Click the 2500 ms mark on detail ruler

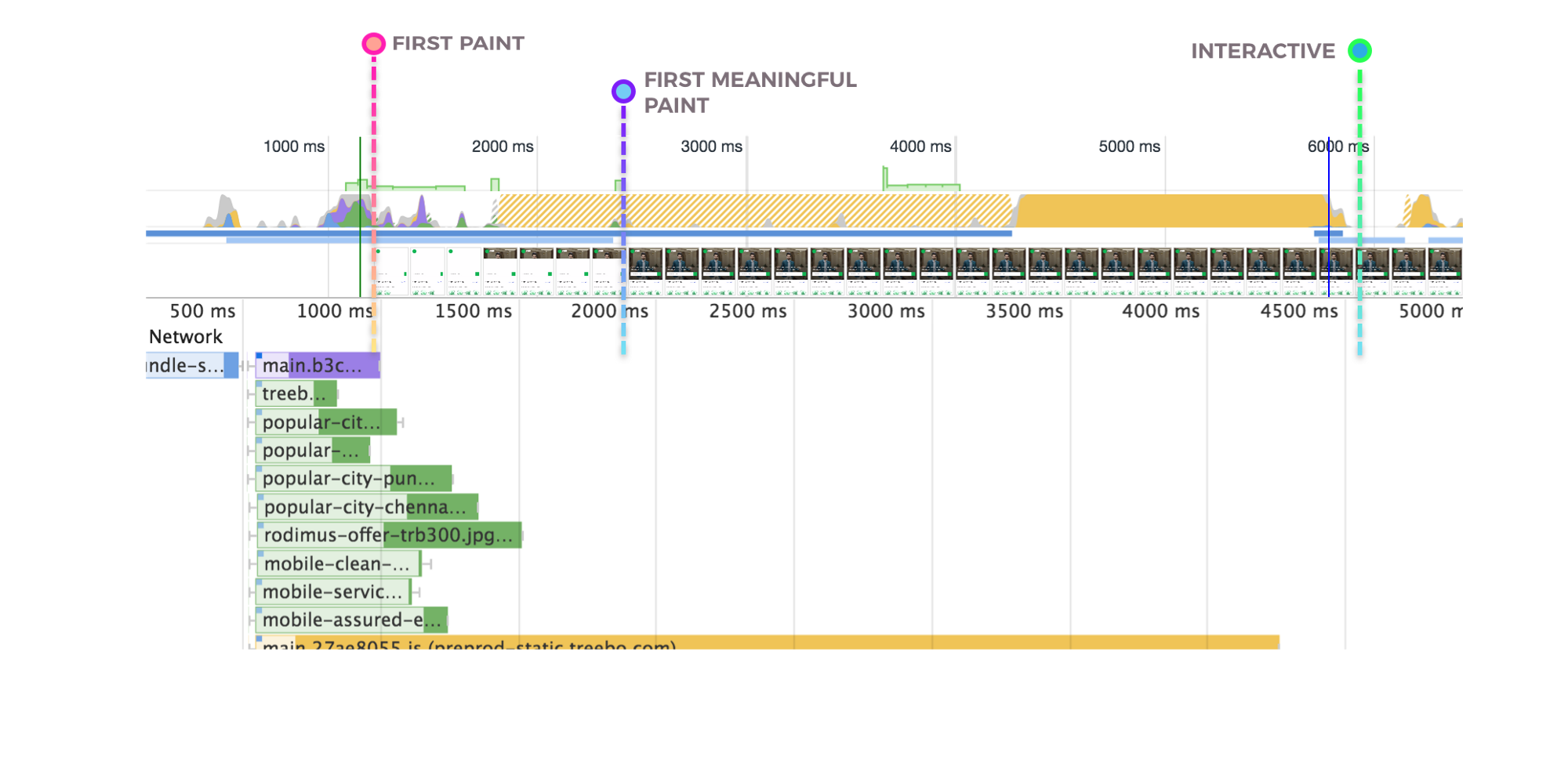[747, 311]
